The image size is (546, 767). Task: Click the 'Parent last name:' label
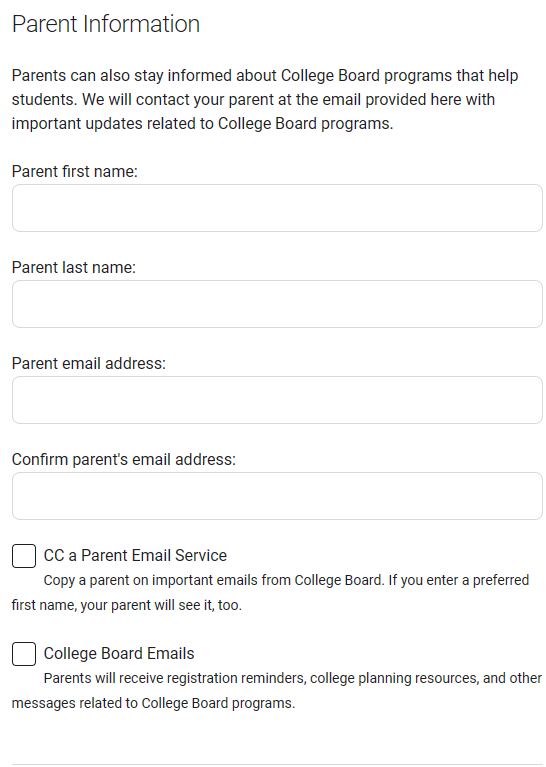74,268
